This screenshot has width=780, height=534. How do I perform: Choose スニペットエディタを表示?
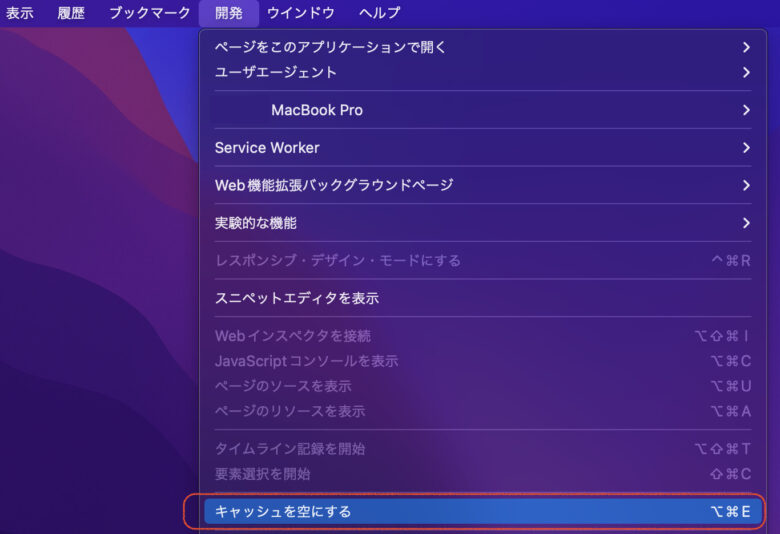[483, 298]
